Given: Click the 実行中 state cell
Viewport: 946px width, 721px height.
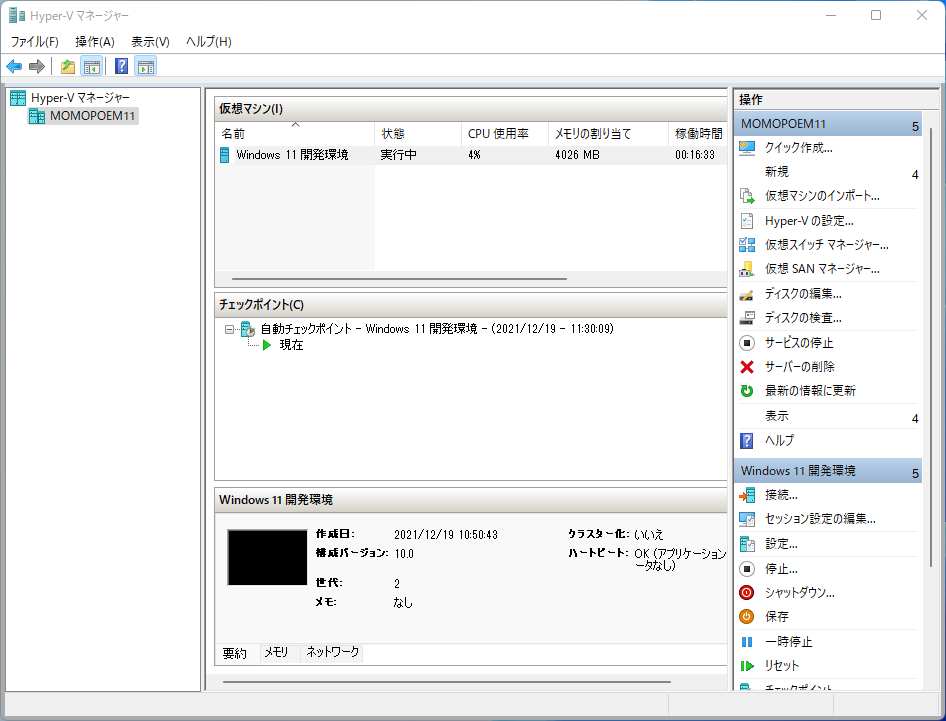Looking at the screenshot, I should click(398, 155).
